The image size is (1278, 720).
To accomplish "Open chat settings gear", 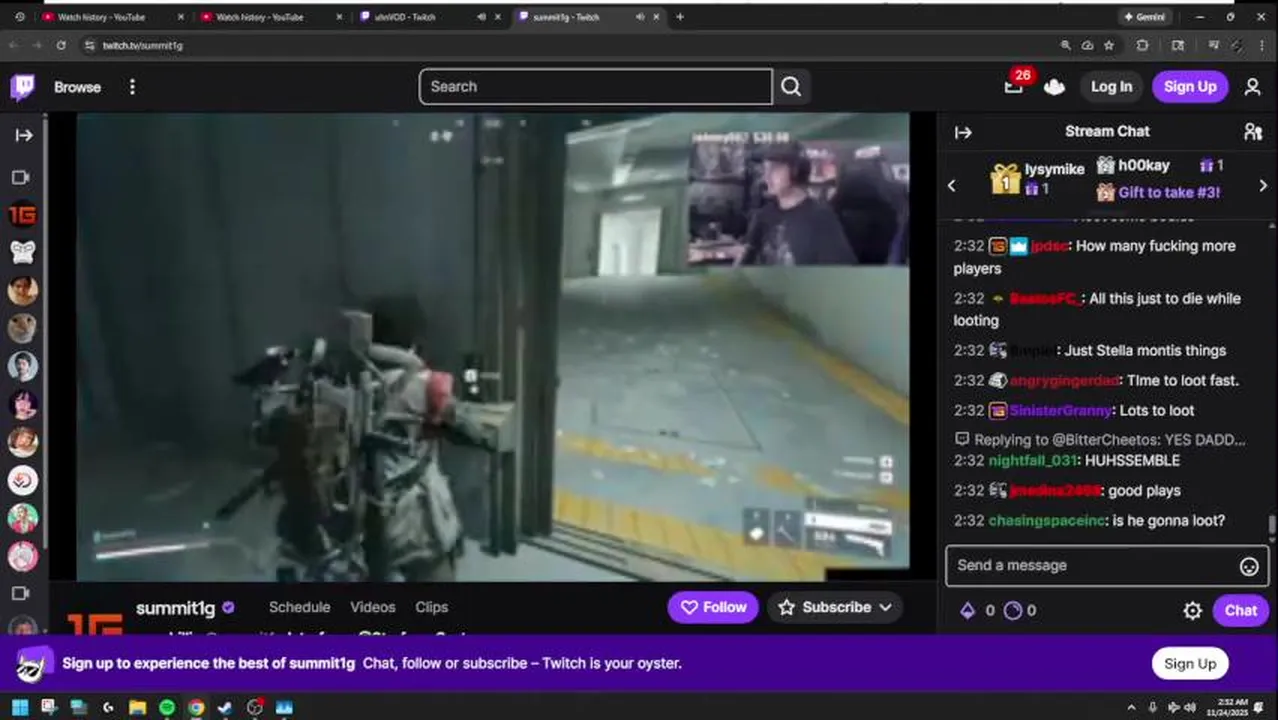I will point(1192,610).
